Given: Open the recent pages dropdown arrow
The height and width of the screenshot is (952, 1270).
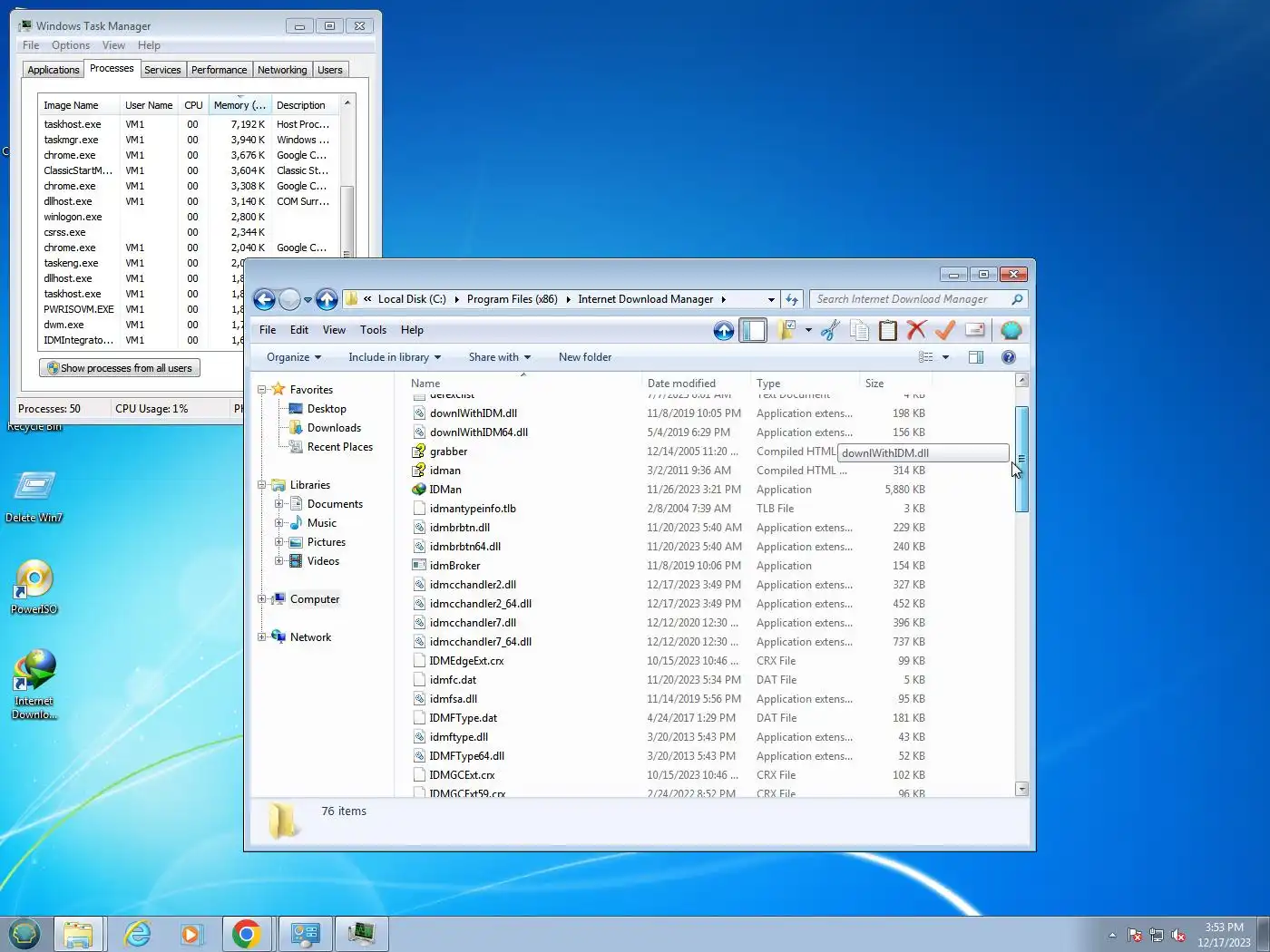Looking at the screenshot, I should (308, 300).
